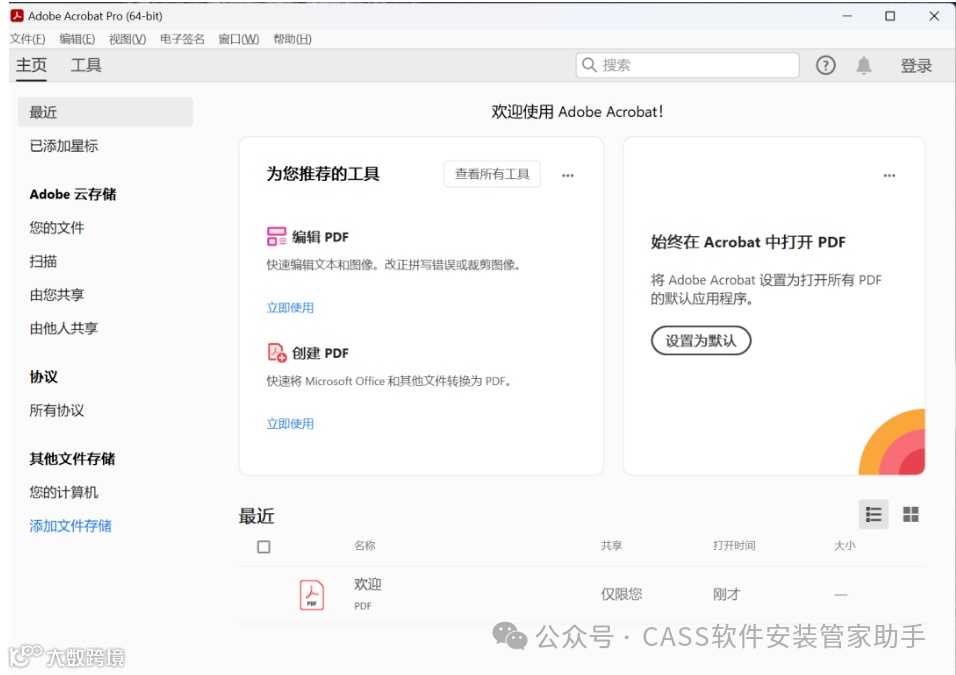Open the 视图(V) menu
Image resolution: width=956 pixels, height=675 pixels.
[127, 39]
